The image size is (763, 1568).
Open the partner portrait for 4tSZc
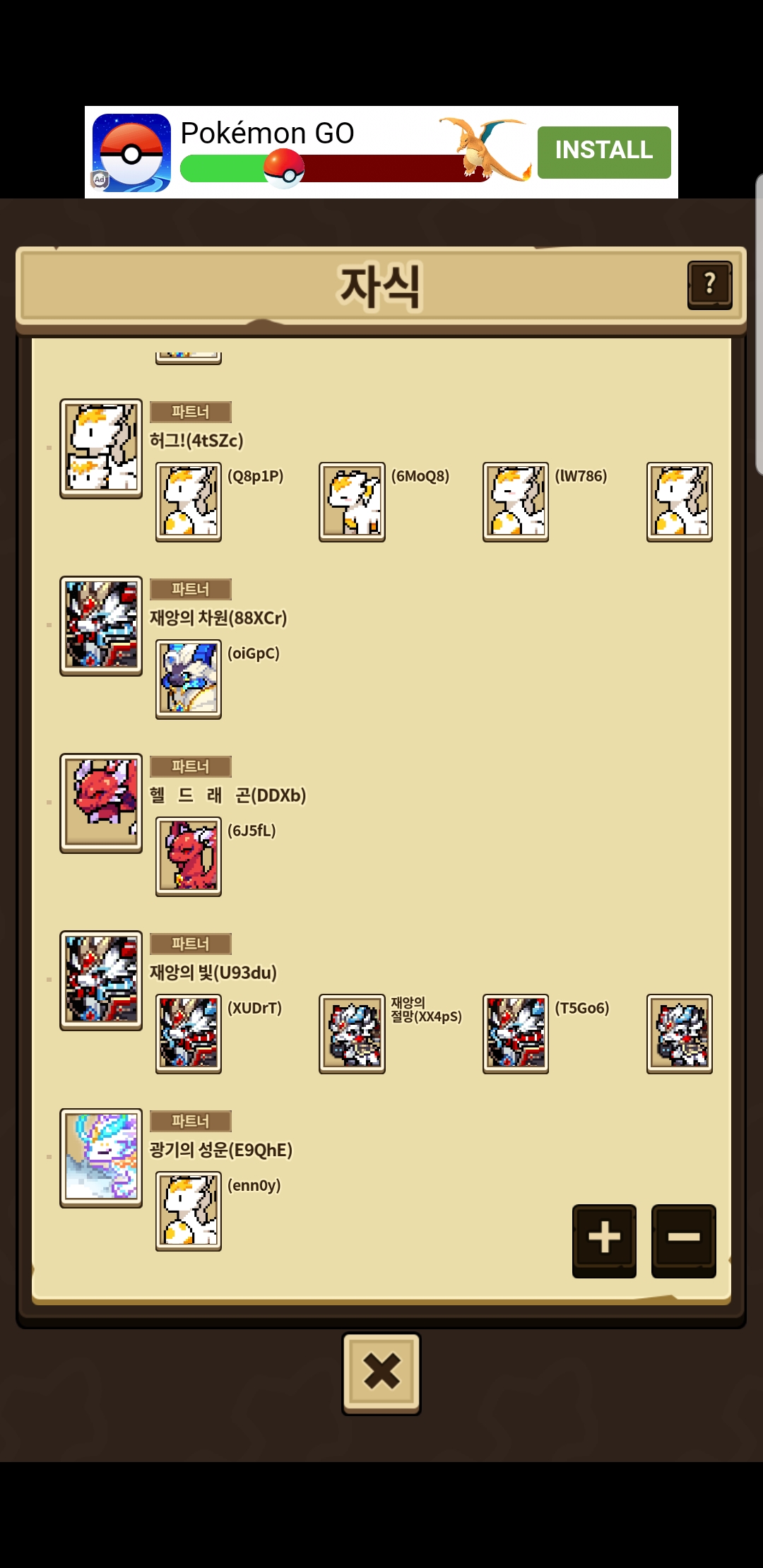pos(101,449)
